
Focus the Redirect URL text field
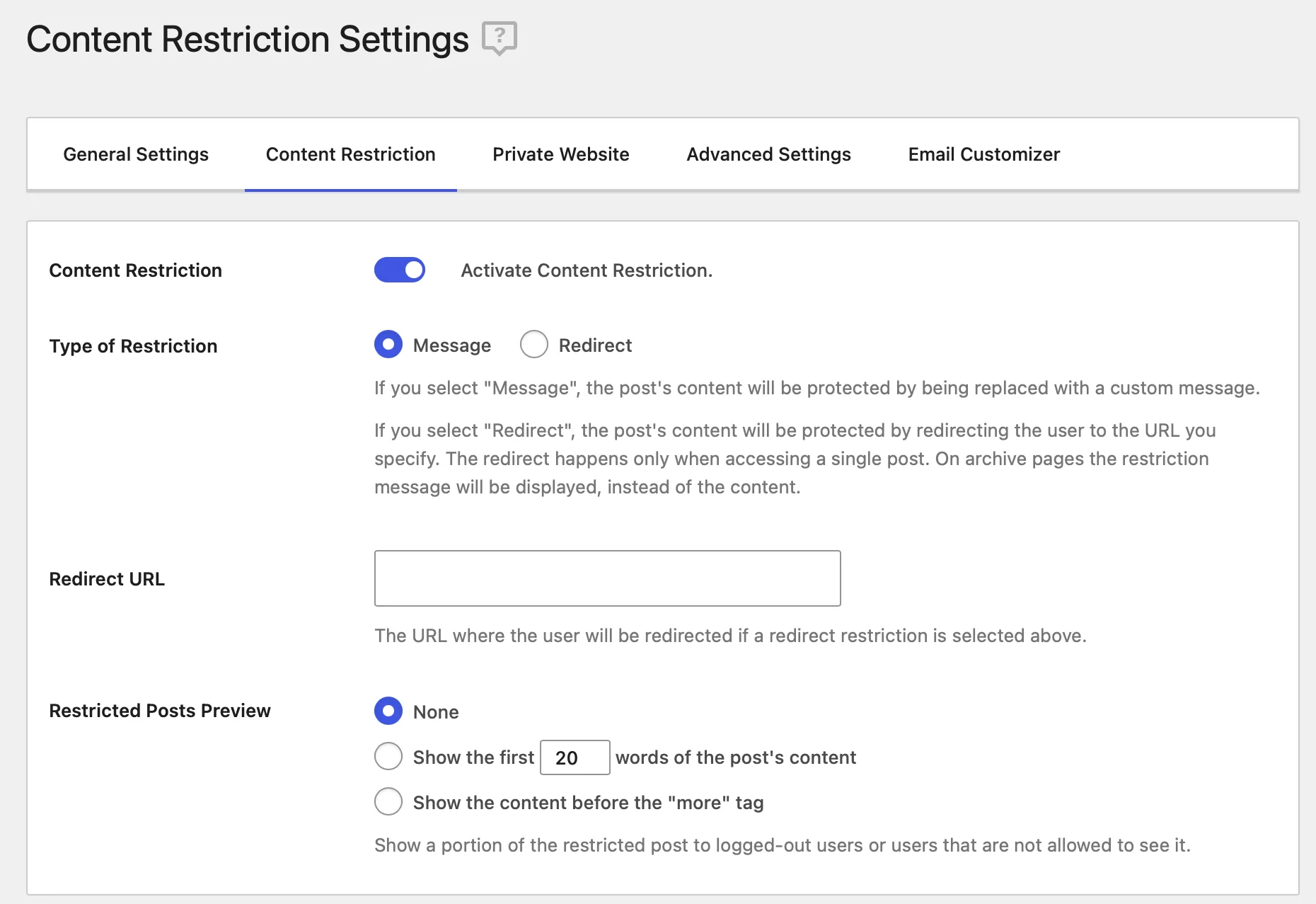(x=607, y=578)
